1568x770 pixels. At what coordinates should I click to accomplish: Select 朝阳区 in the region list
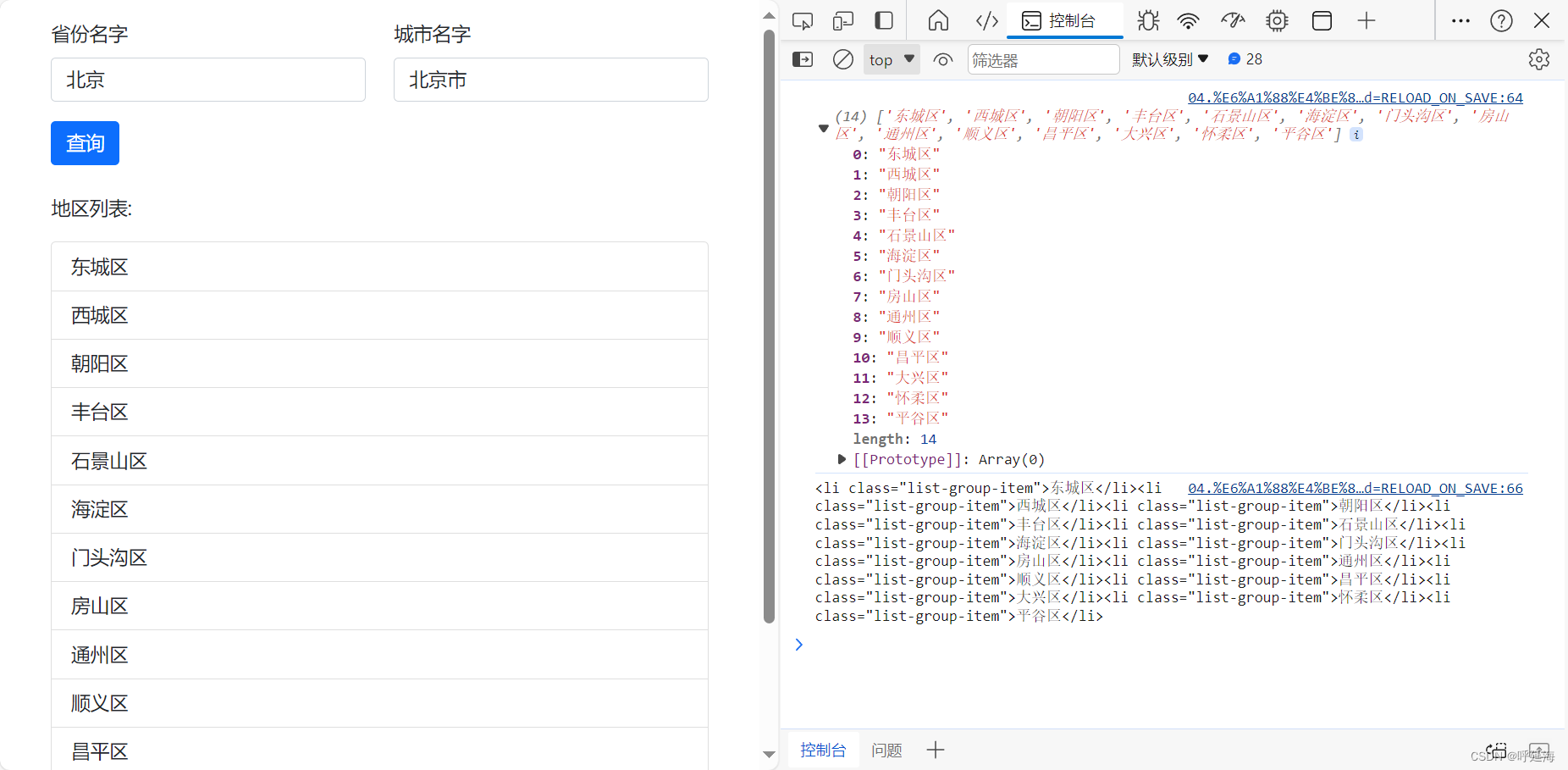tap(379, 363)
